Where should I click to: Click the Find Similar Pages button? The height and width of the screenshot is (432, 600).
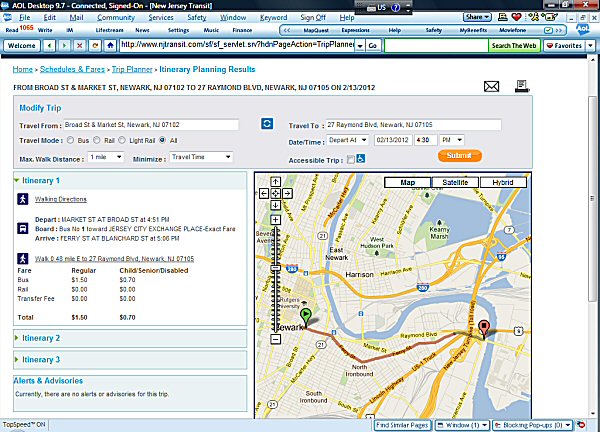(402, 425)
